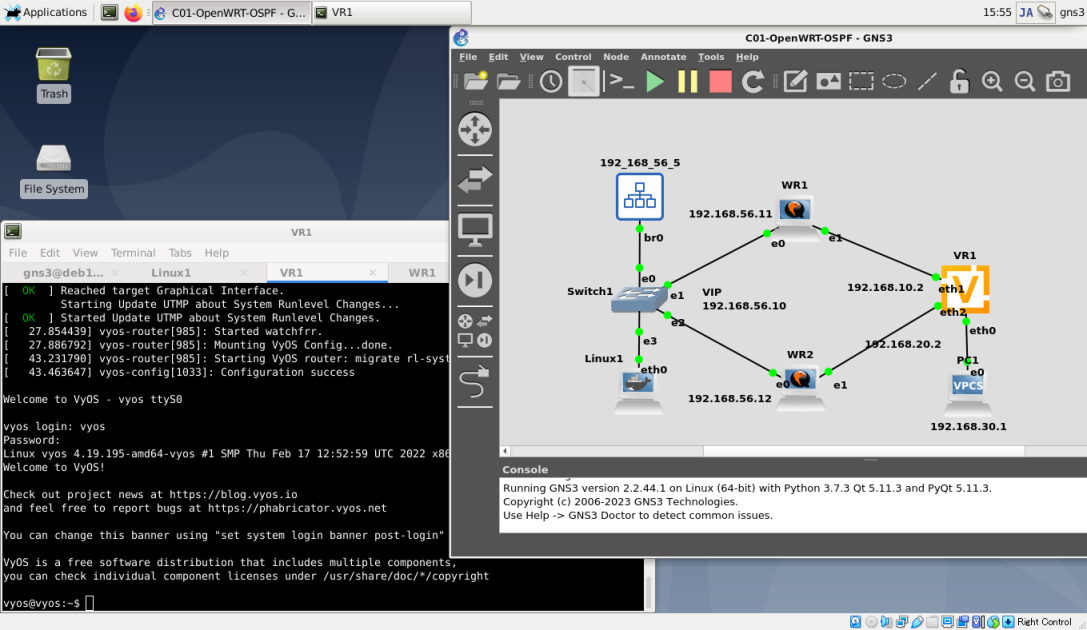Start all nodes with the green play icon

pyautogui.click(x=653, y=81)
